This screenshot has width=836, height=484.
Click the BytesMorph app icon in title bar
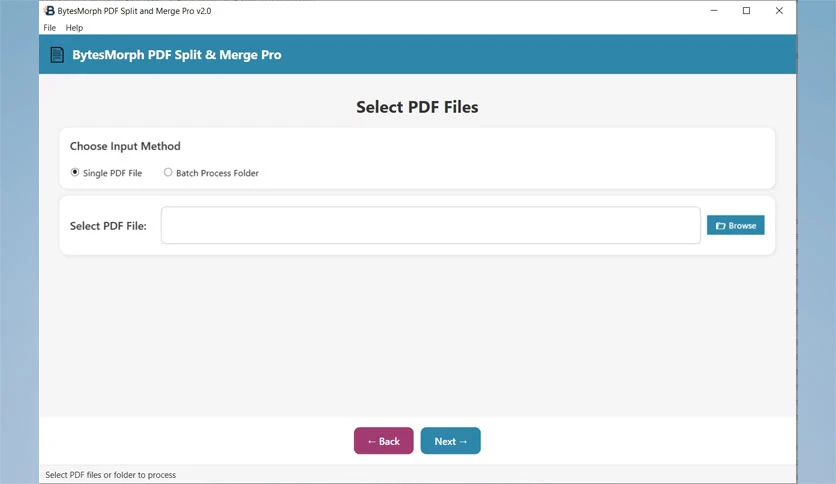[x=49, y=11]
